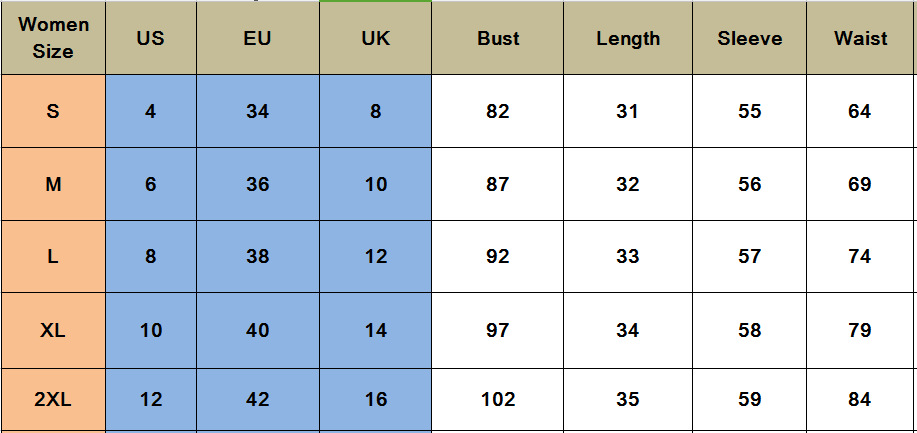Click the waist value 64 cell
Image resolution: width=917 pixels, height=433 pixels.
click(860, 111)
